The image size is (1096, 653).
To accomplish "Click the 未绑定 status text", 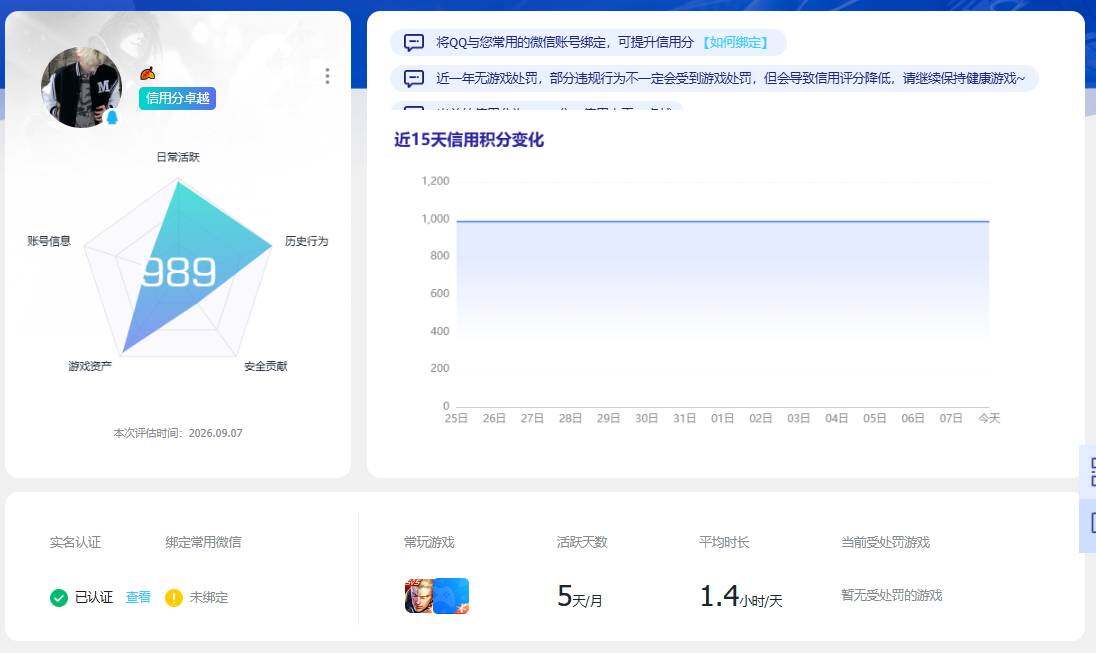I will [208, 597].
